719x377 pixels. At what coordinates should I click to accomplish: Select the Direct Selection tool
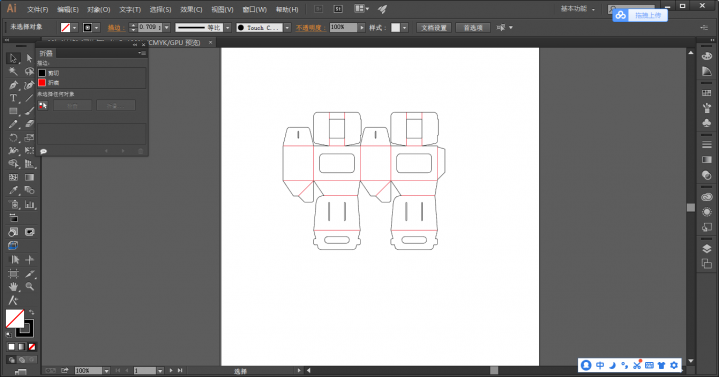point(29,58)
